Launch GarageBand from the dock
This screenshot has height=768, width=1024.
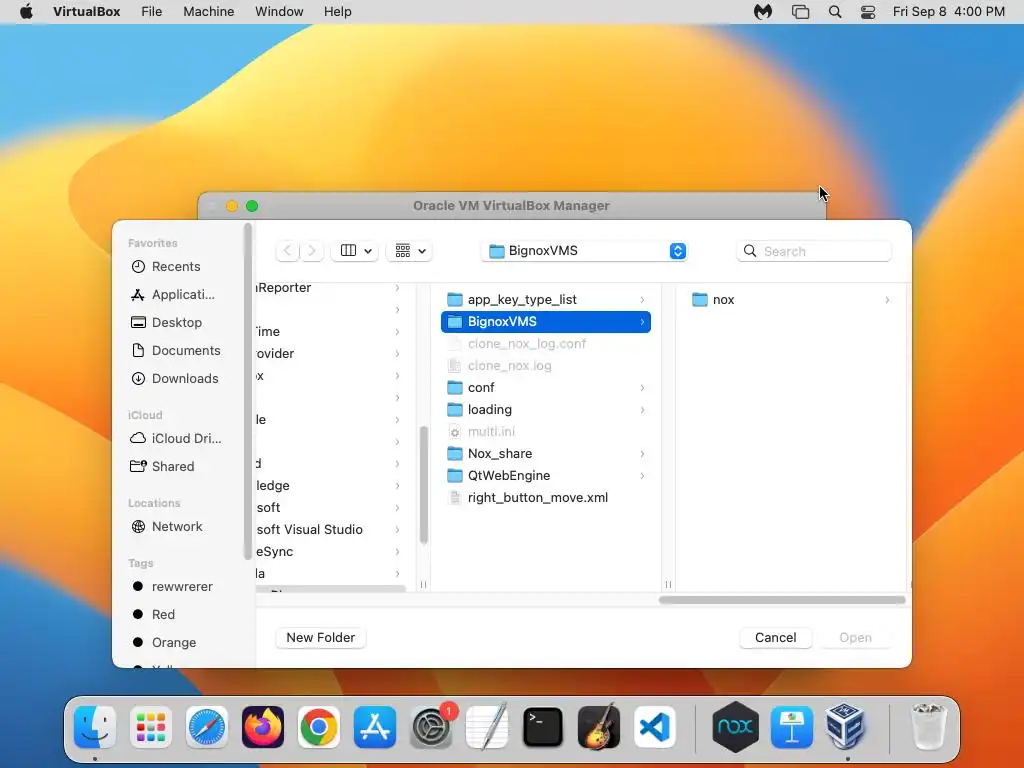click(599, 727)
